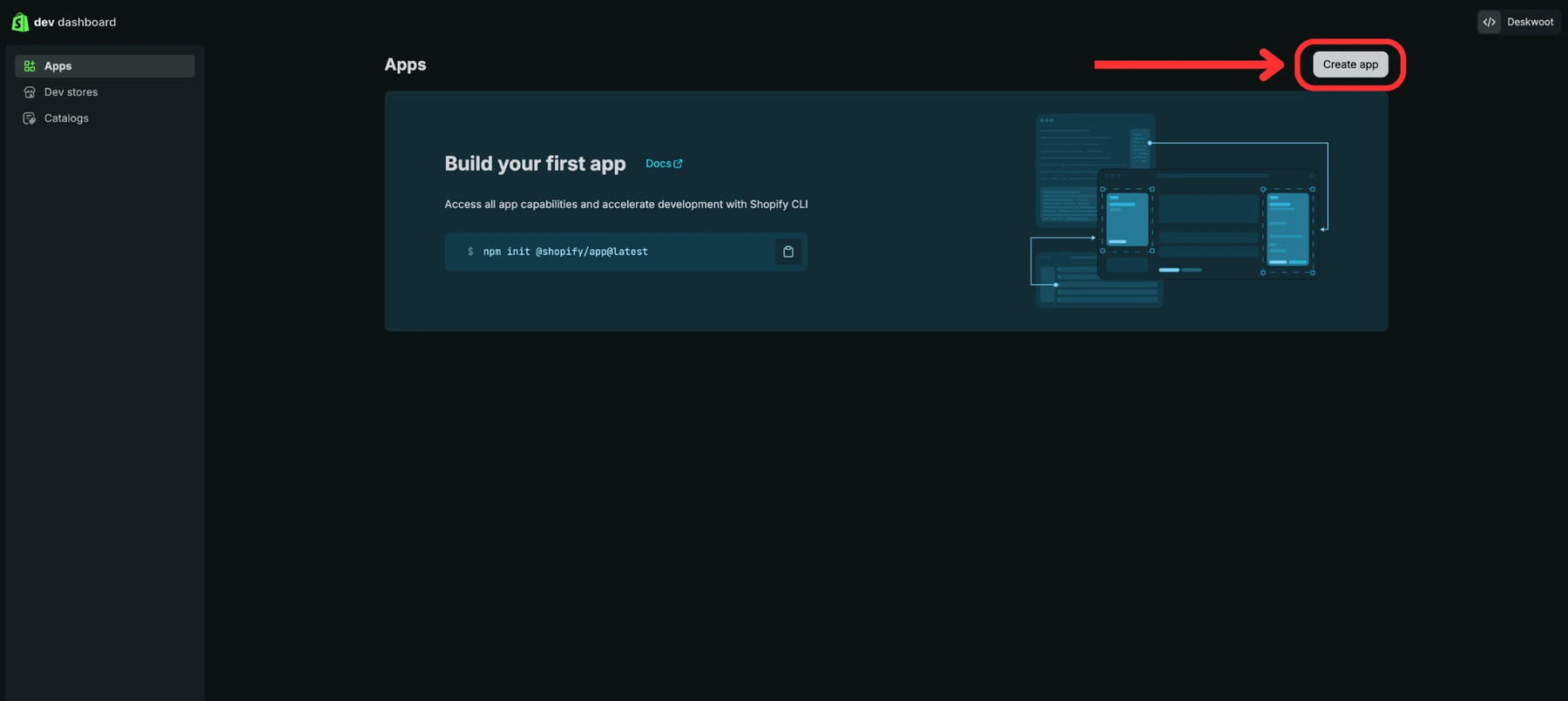This screenshot has height=701, width=1568.
Task: Click the app builder illustration graphic
Action: [x=1180, y=211]
